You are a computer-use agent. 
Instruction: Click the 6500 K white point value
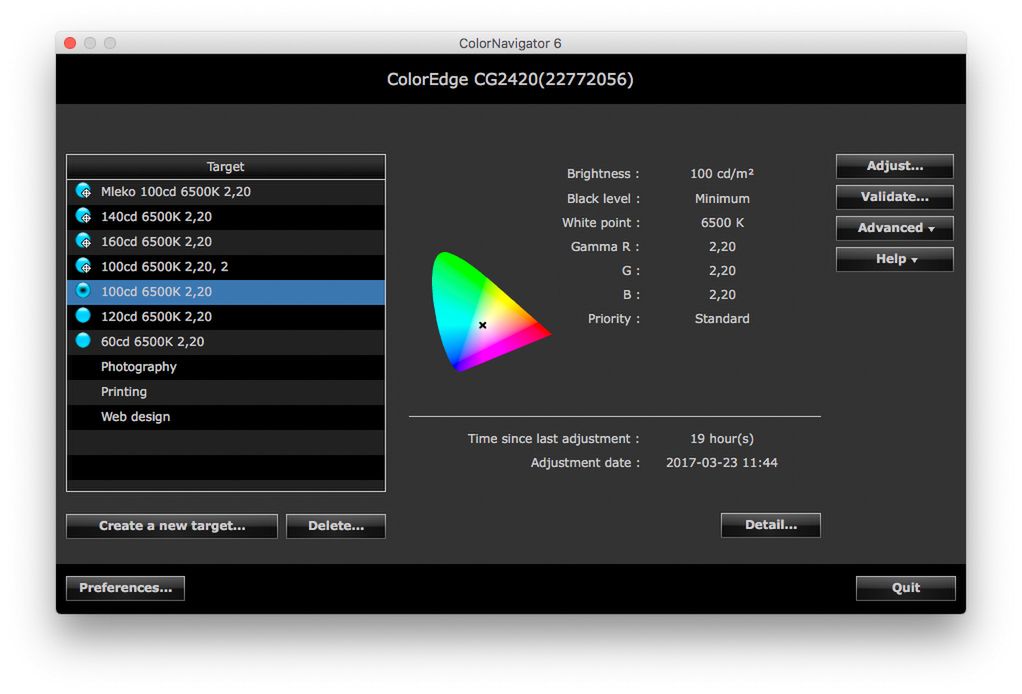[722, 223]
